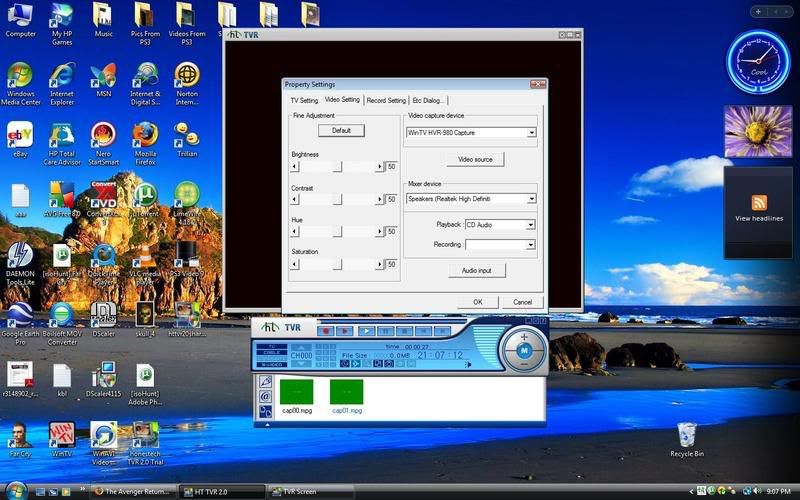Click the Saturation slider right arrow
Image resolution: width=800 pixels, height=500 pixels.
[379, 264]
